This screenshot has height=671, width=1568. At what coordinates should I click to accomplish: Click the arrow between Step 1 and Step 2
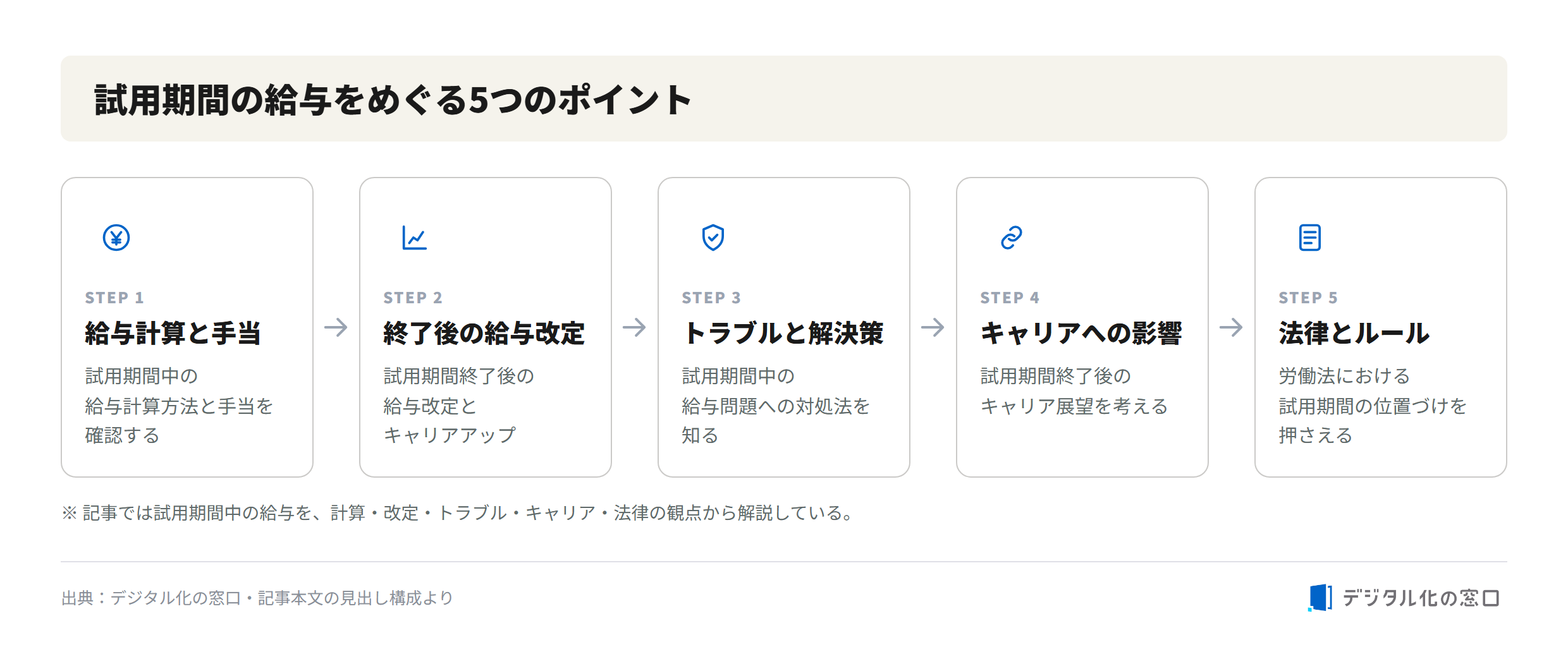[336, 327]
